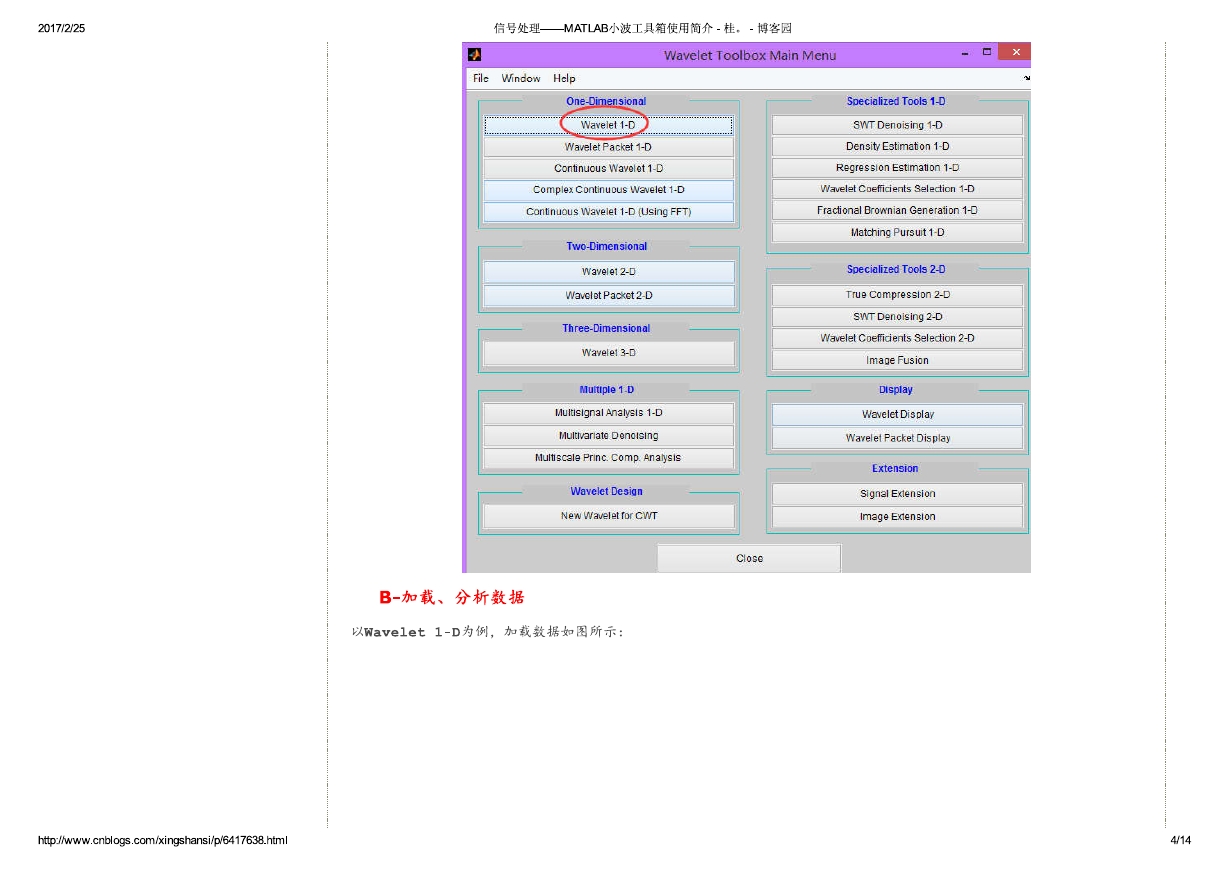
Task: Close the Wavelet Toolbox Main Menu window
Action: (x=1014, y=52)
